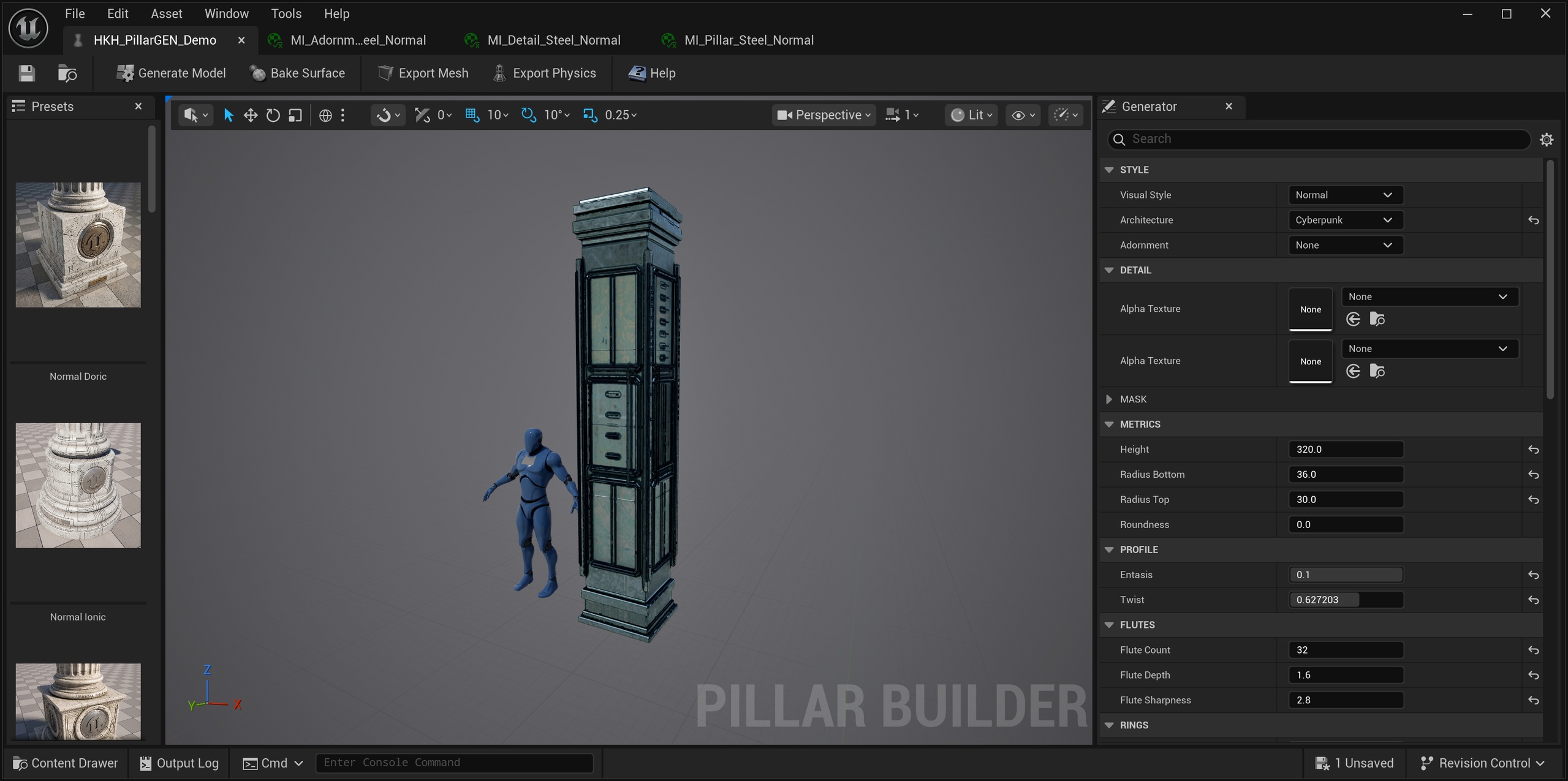The height and width of the screenshot is (781, 1568).
Task: Open the toolbar Help button
Action: (652, 74)
